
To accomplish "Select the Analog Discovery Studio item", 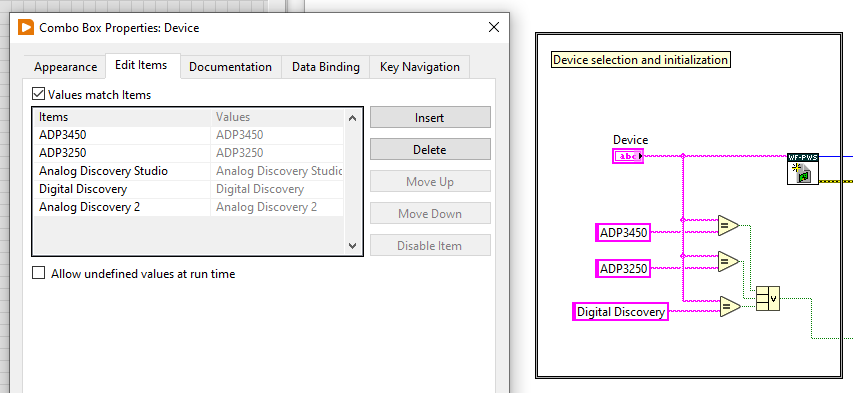I will 122,171.
